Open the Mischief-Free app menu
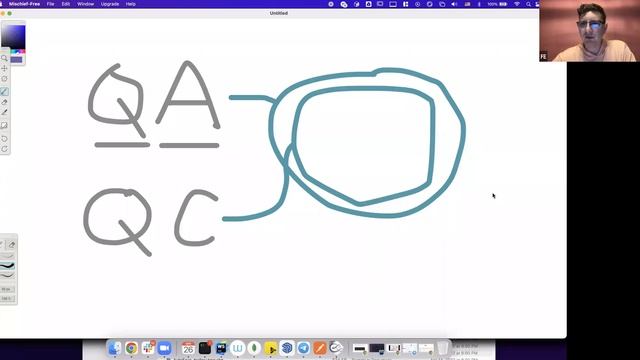This screenshot has width=640, height=360. [x=24, y=4]
